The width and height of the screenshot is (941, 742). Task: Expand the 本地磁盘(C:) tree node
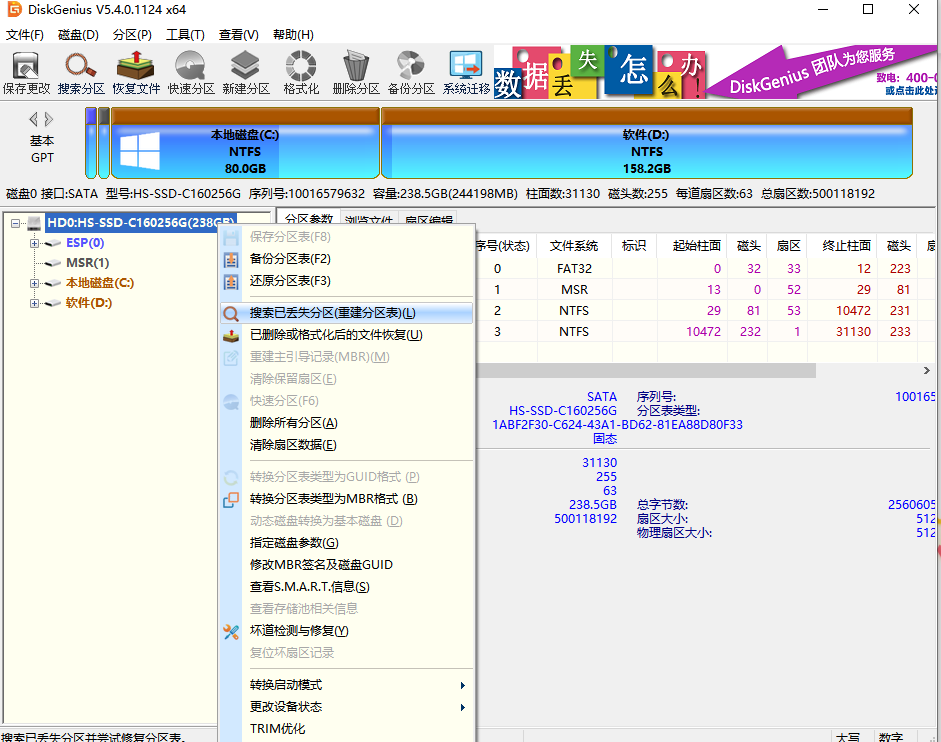click(35, 283)
